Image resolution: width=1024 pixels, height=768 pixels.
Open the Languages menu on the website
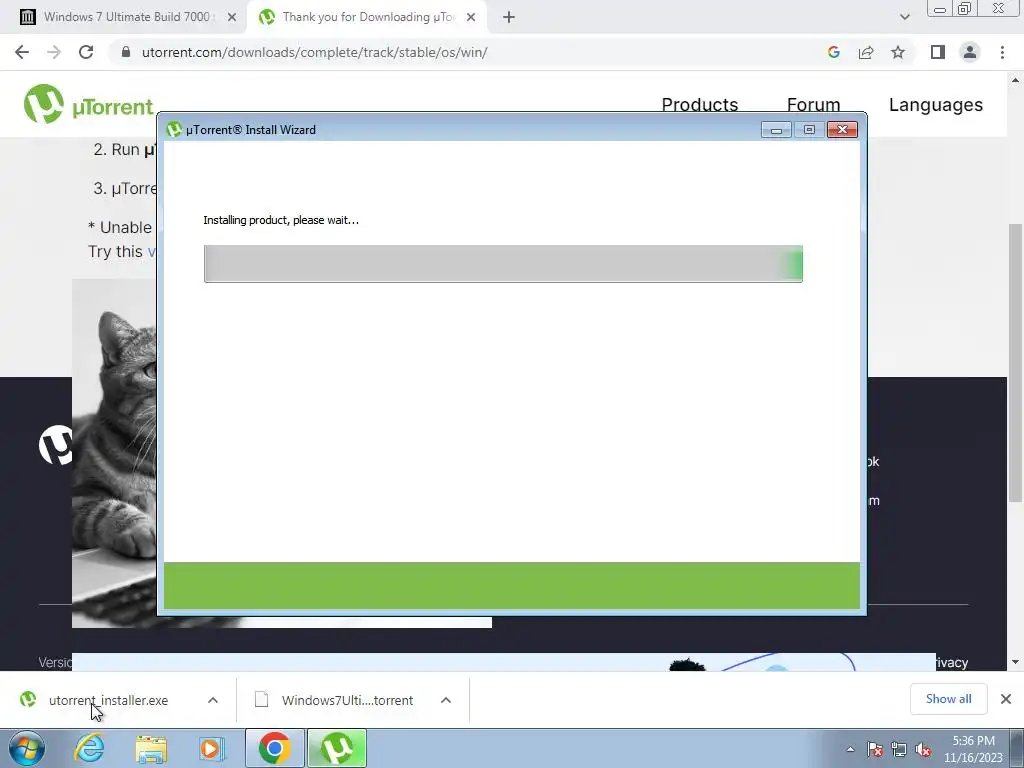pyautogui.click(x=935, y=104)
